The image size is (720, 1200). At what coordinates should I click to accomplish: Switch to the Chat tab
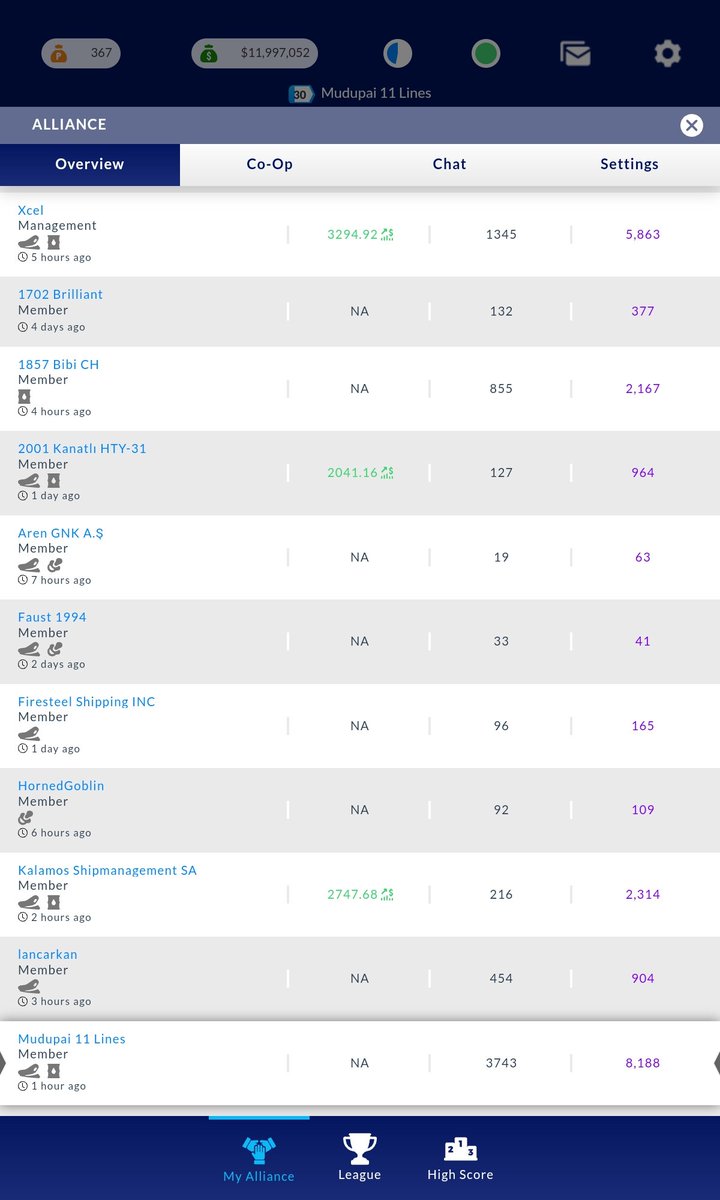point(449,164)
